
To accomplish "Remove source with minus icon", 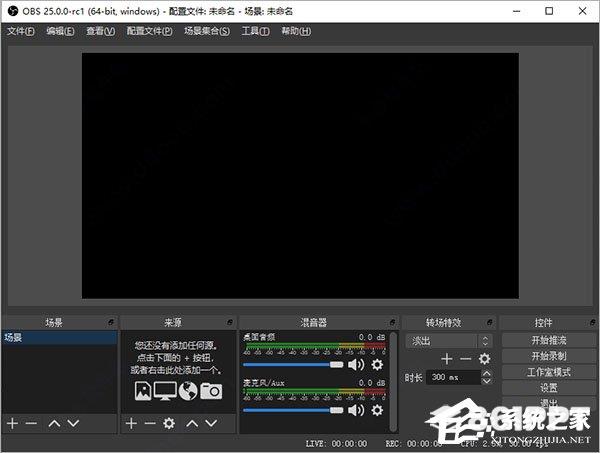I will point(150,423).
